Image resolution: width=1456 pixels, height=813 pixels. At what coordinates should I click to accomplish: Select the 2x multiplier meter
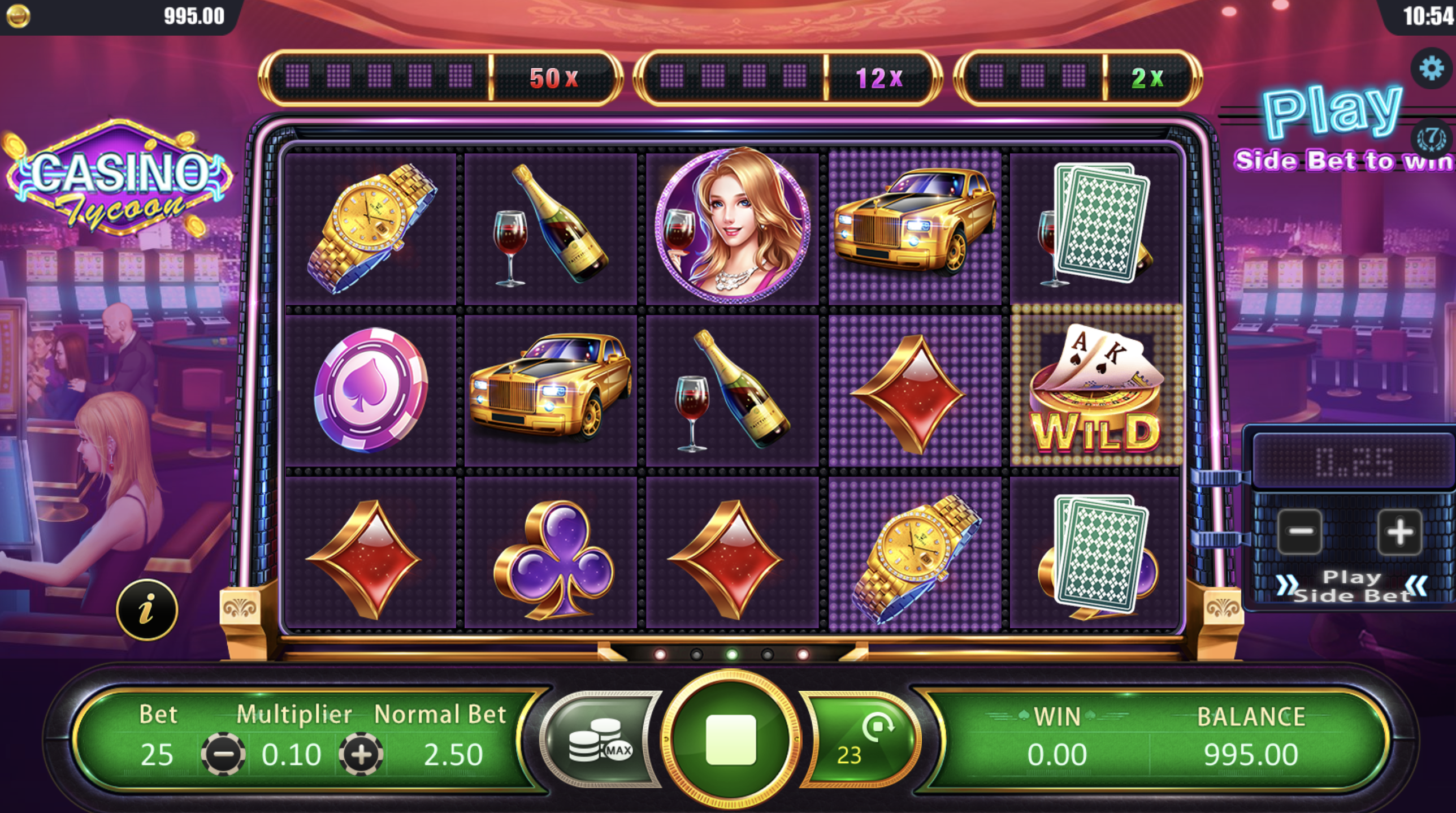[x=1077, y=77]
